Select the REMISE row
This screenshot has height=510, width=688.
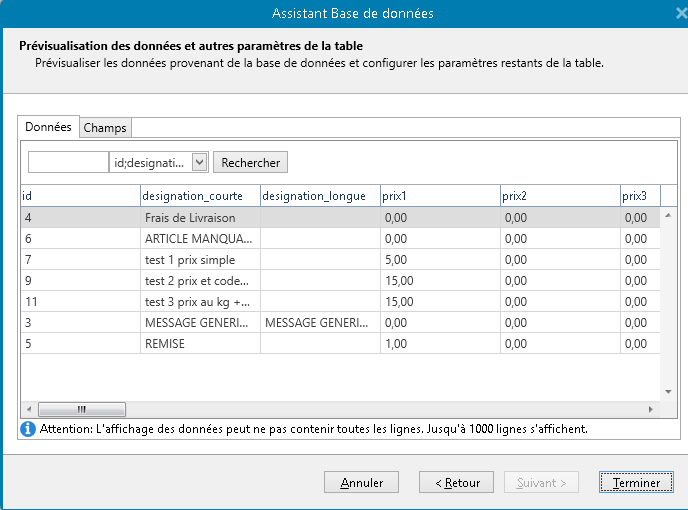165,343
